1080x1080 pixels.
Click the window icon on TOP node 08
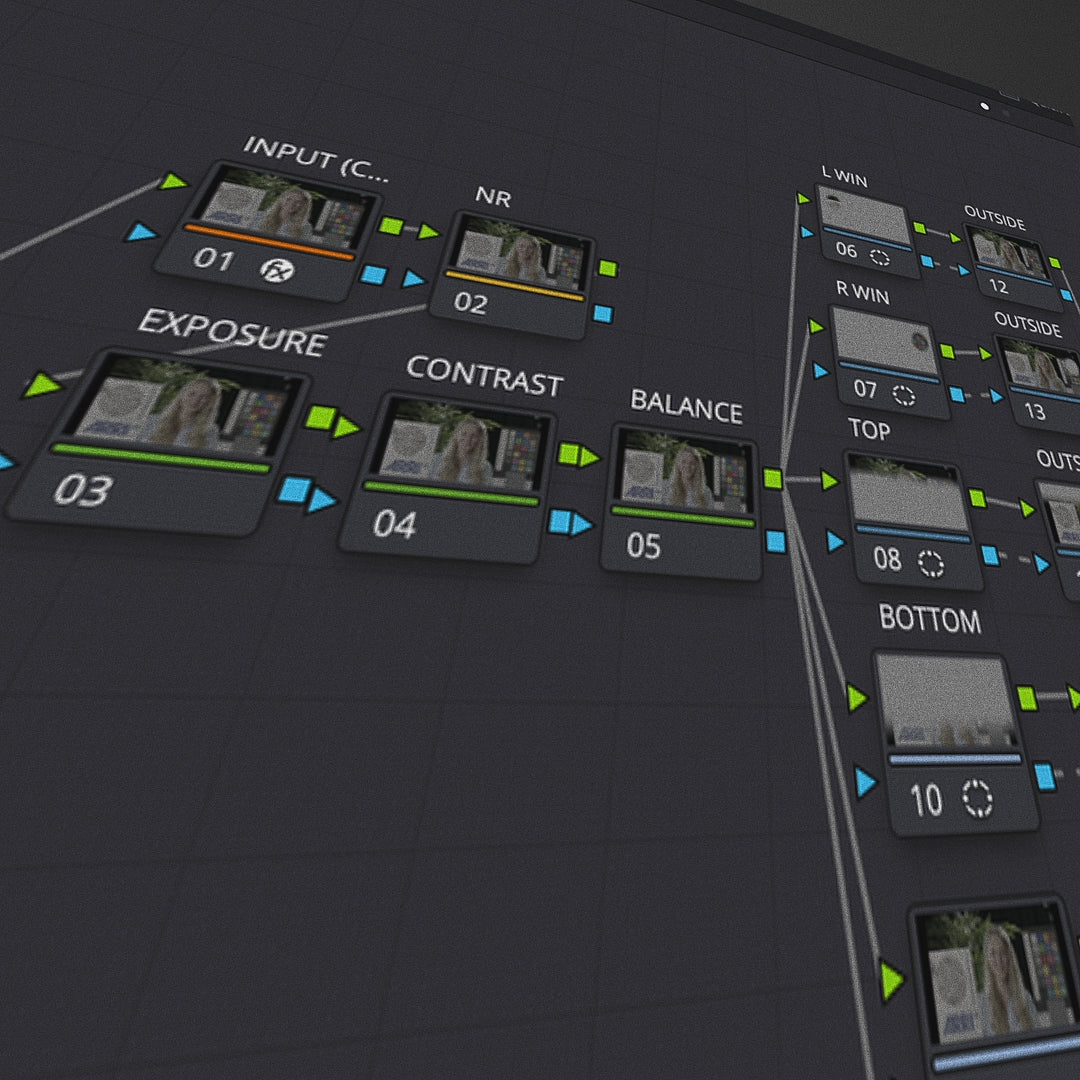pyautogui.click(x=931, y=564)
